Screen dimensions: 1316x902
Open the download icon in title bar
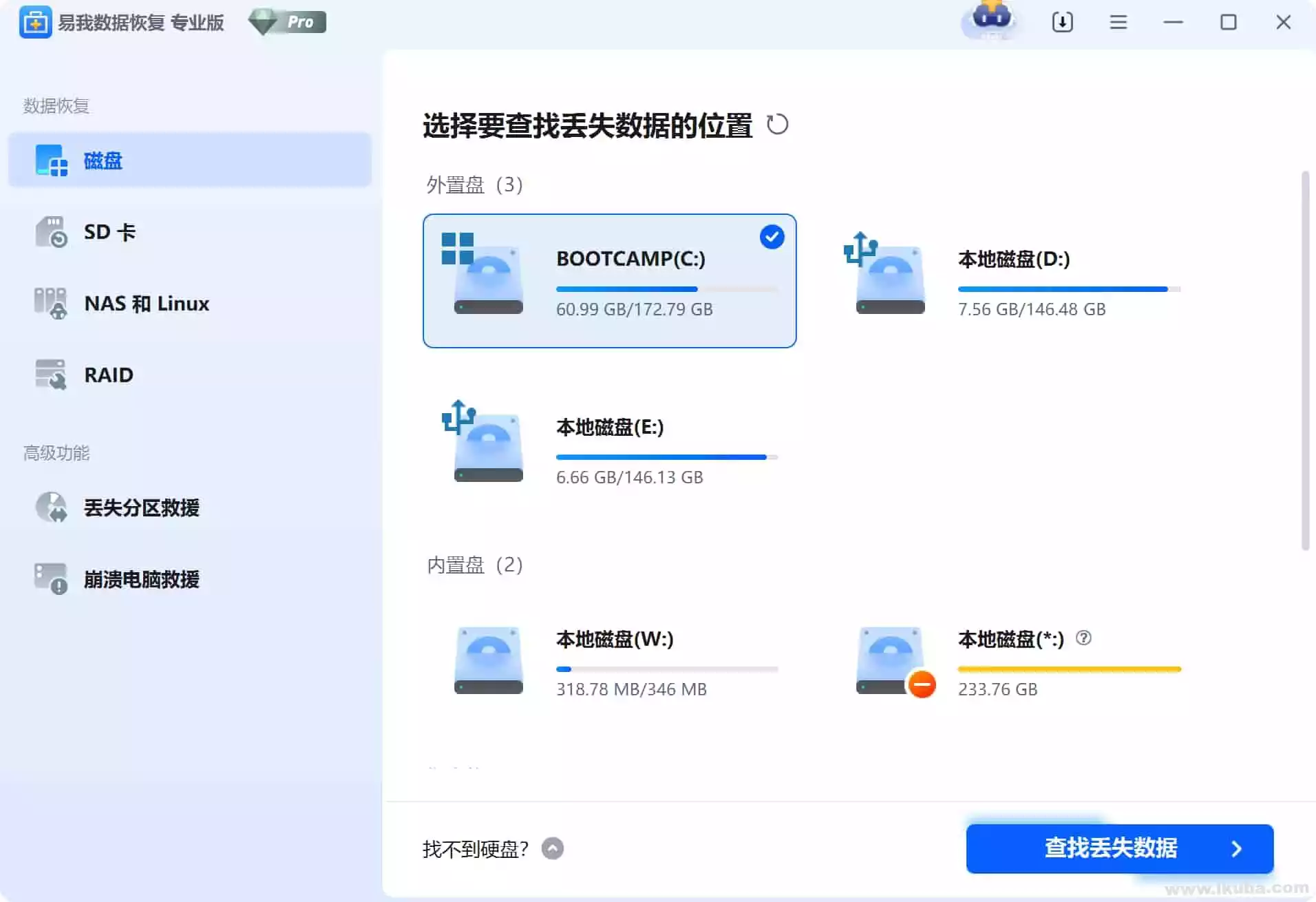click(x=1062, y=22)
